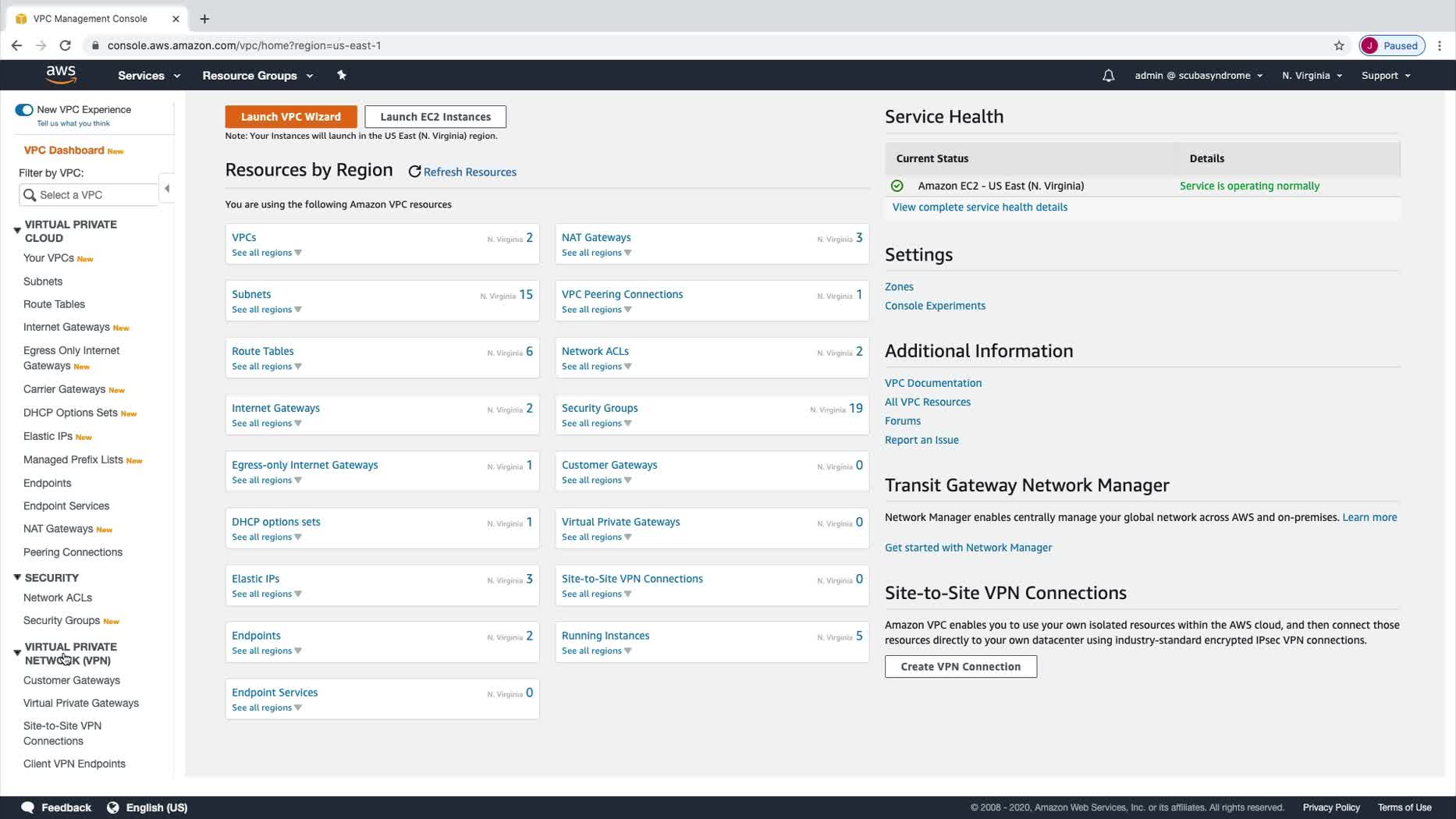1456x819 pixels.
Task: Open the Resource Groups dropdown
Action: point(257,76)
